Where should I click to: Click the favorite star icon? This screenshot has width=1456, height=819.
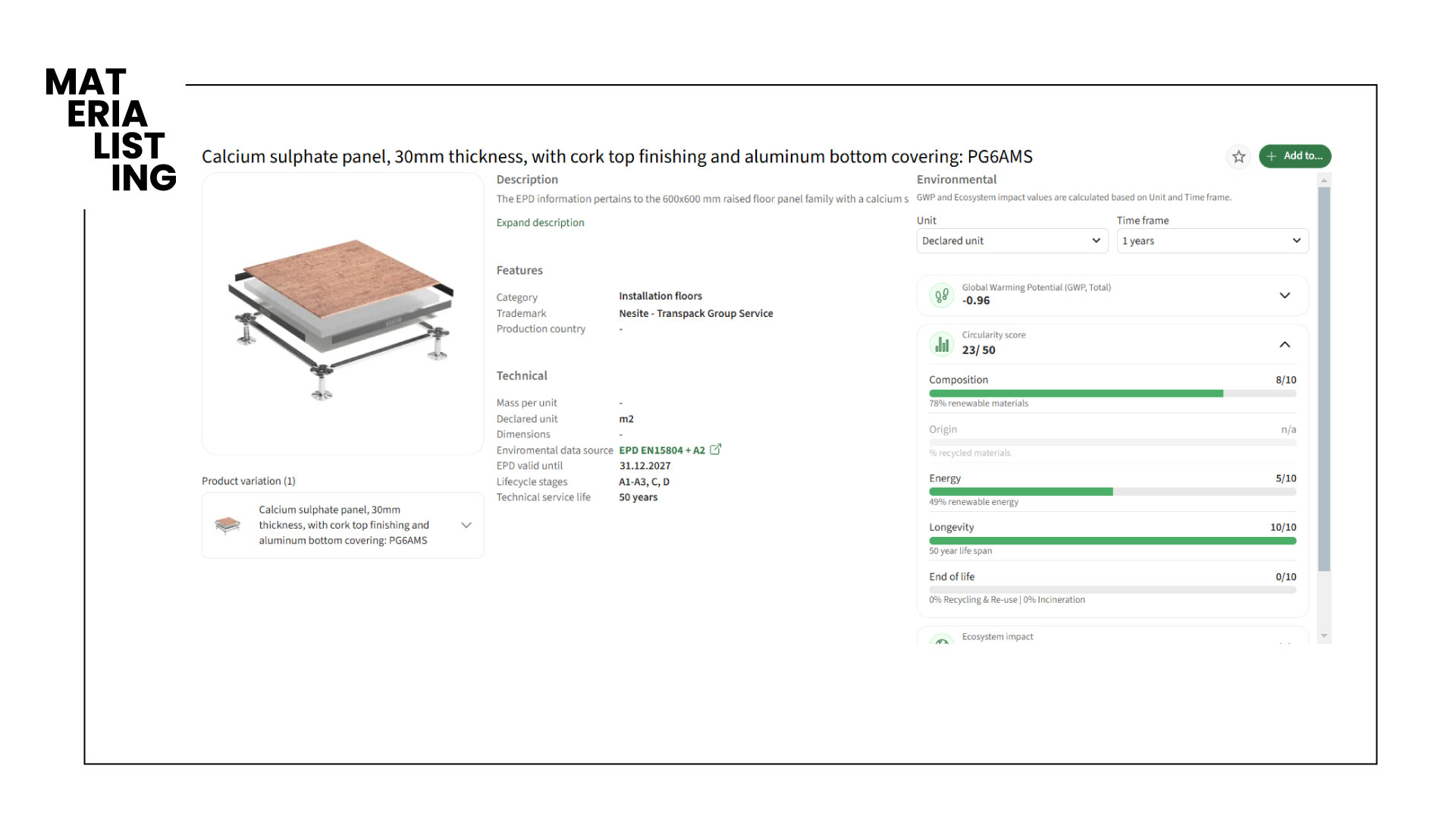click(x=1238, y=157)
